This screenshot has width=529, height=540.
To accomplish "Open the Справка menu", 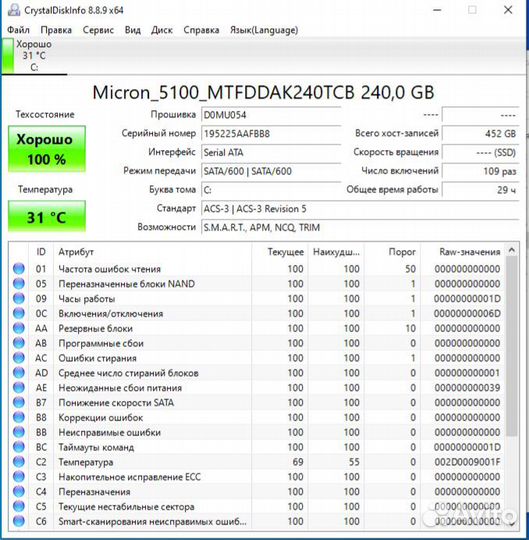I will point(201,30).
